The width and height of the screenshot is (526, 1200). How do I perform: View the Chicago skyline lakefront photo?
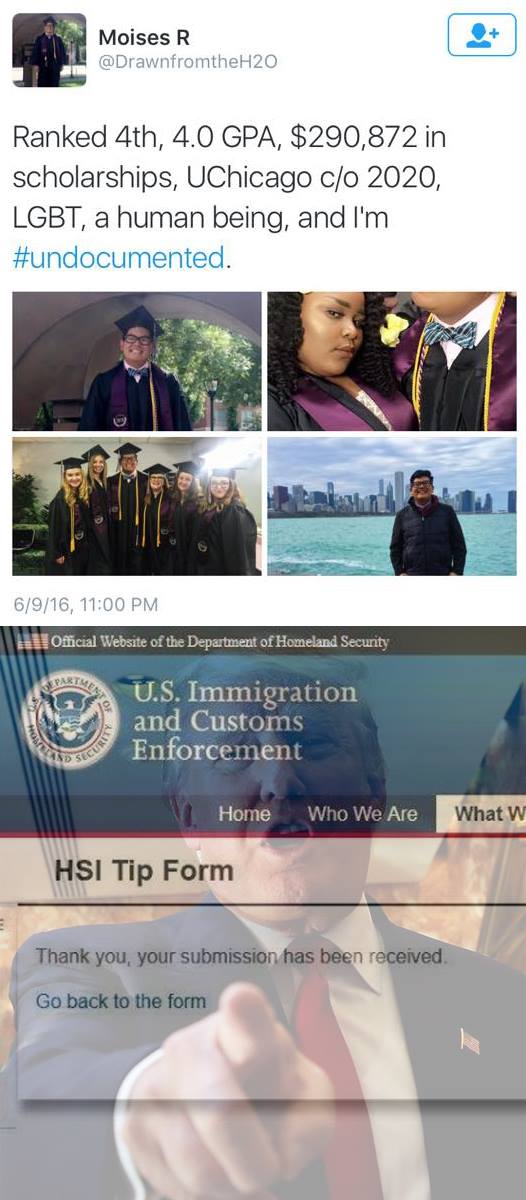391,506
